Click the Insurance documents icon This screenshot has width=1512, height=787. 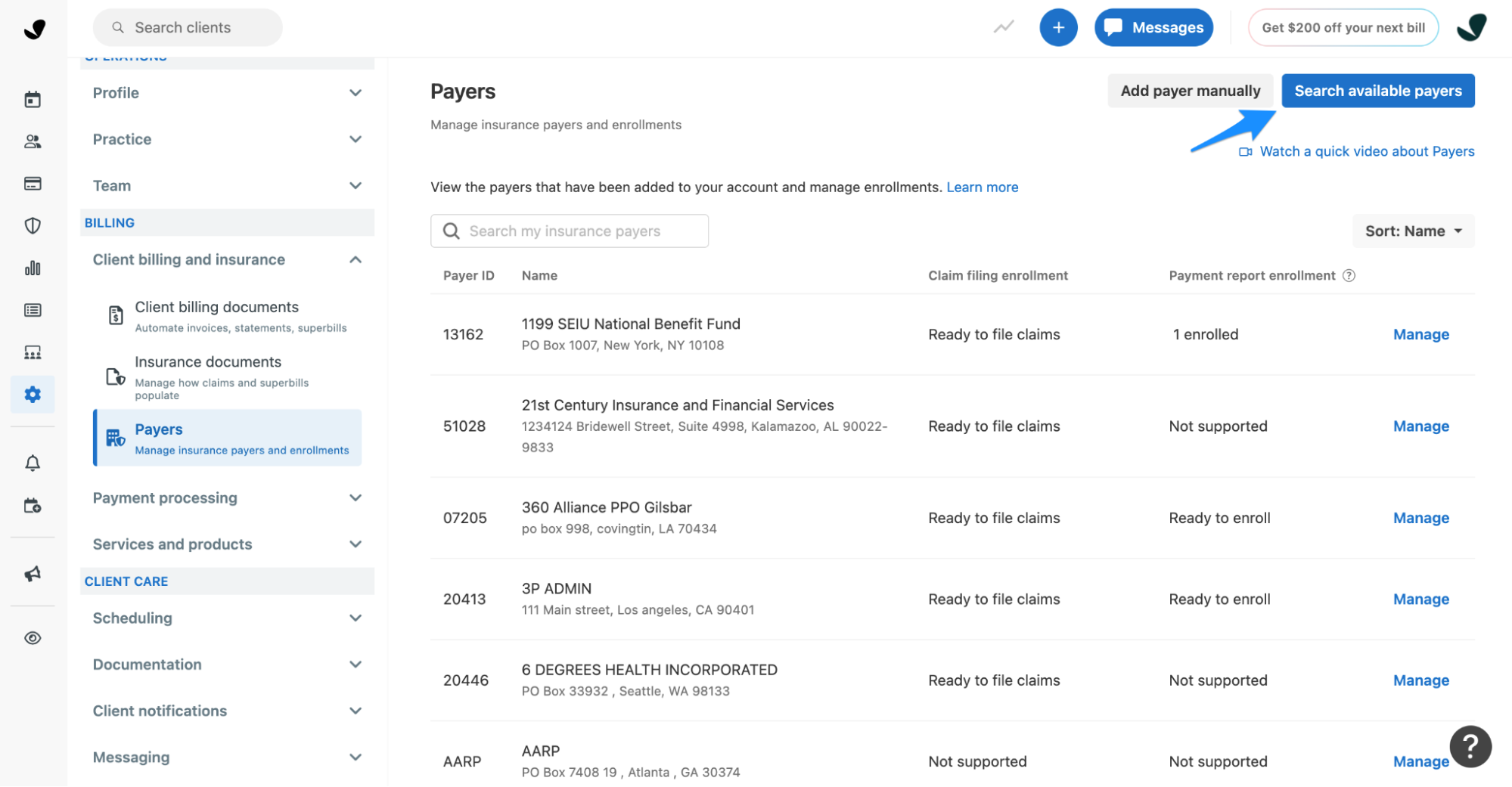coord(115,376)
